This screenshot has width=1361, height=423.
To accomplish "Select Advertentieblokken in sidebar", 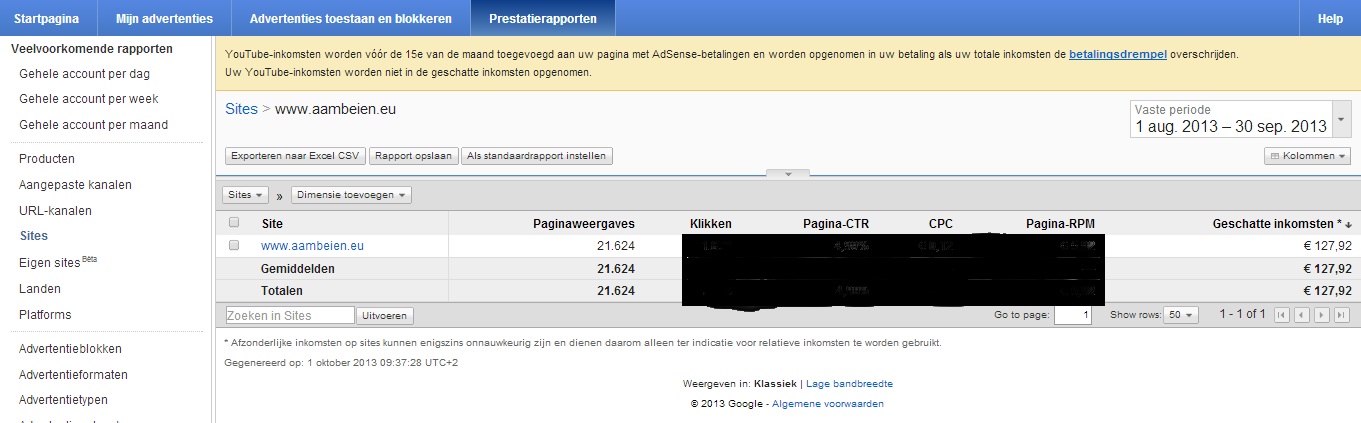I will click(70, 349).
